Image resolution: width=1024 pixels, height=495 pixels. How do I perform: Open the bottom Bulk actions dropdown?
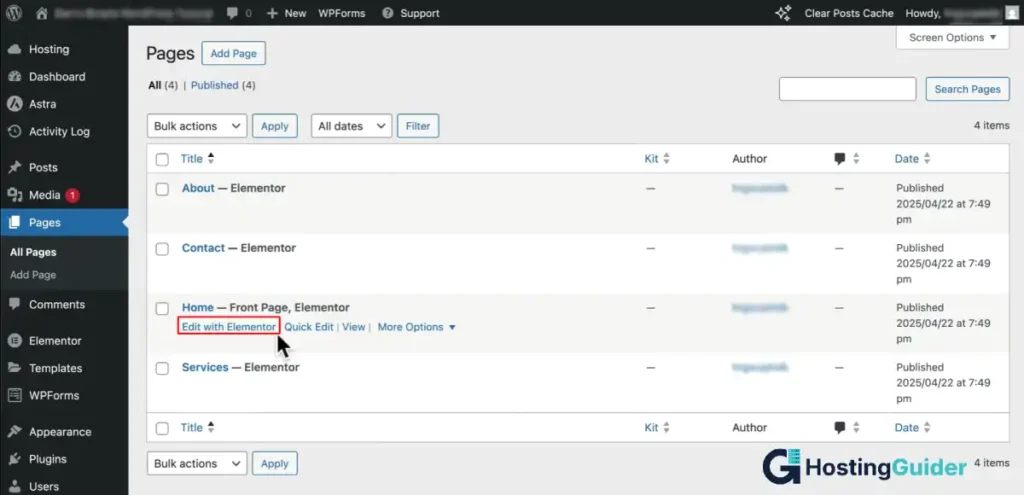coord(197,464)
